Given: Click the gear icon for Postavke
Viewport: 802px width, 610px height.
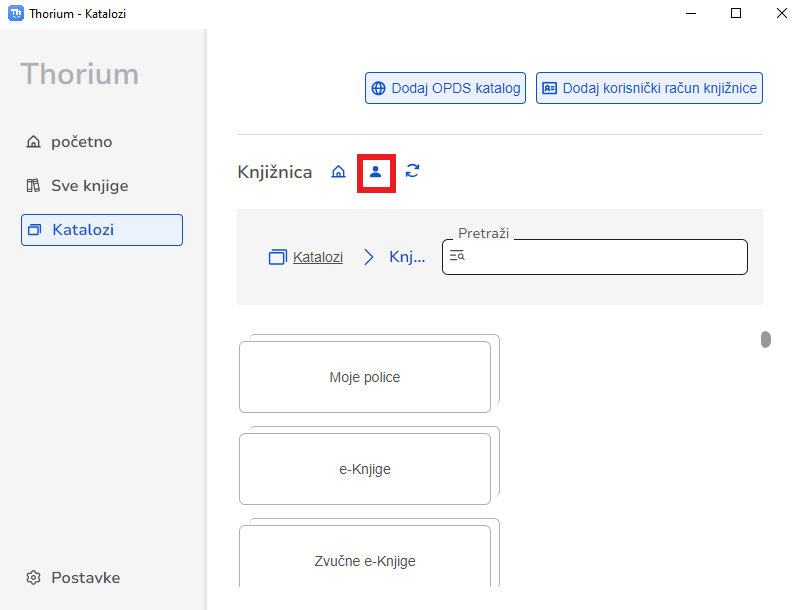Looking at the screenshot, I should point(33,578).
